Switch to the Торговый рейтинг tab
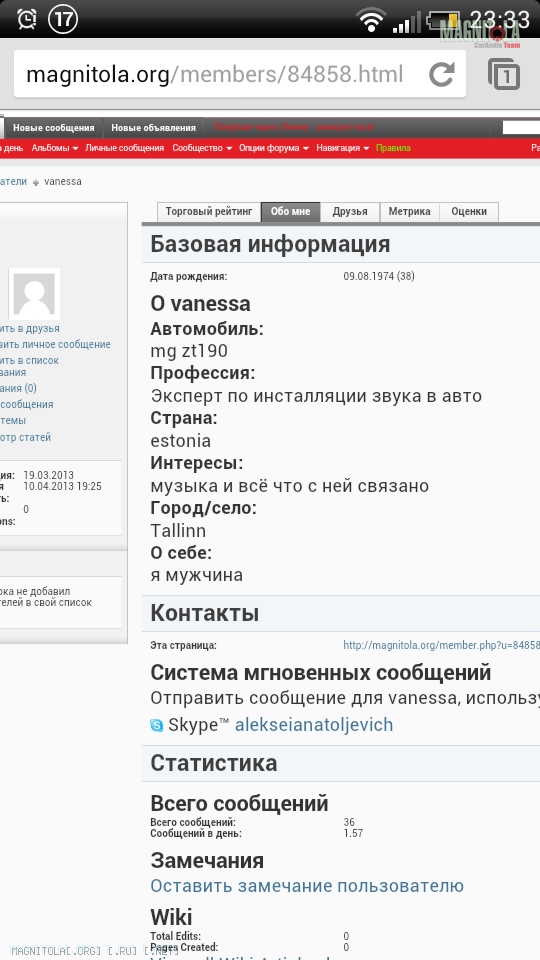The image size is (540, 960). [209, 212]
